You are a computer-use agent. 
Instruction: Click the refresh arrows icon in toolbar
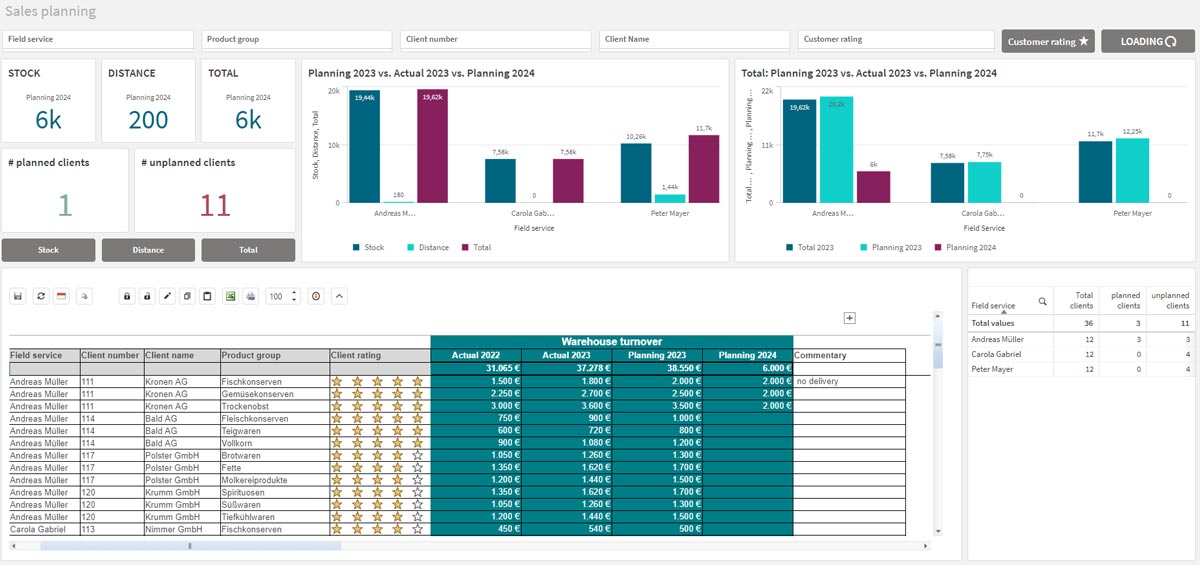(x=40, y=296)
